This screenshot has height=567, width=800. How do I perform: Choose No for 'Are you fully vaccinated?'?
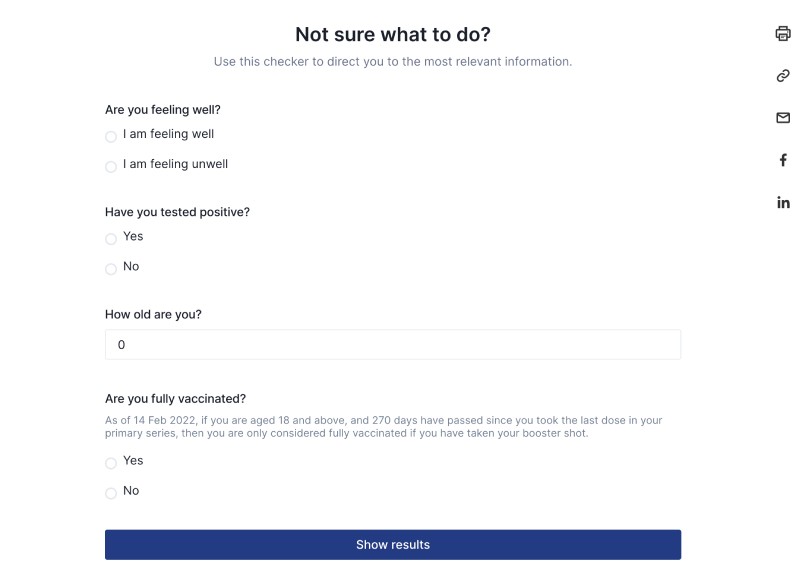(x=111, y=494)
